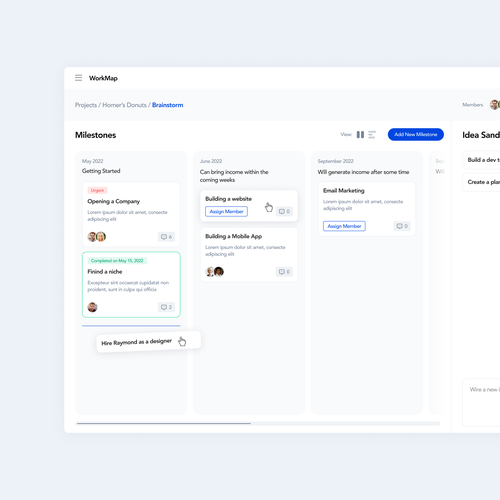Click member avatars on Opening a Company
Viewport: 500px width, 500px height.
(x=97, y=237)
